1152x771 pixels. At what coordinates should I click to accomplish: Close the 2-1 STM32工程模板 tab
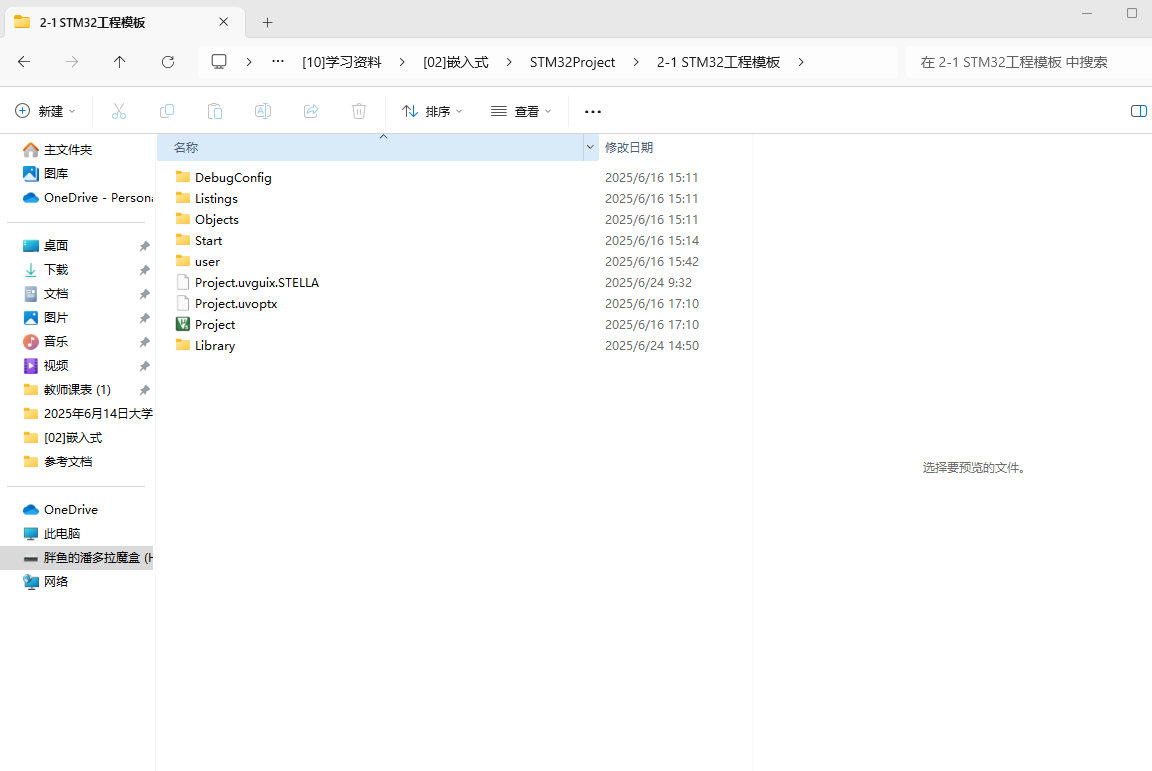pyautogui.click(x=223, y=22)
